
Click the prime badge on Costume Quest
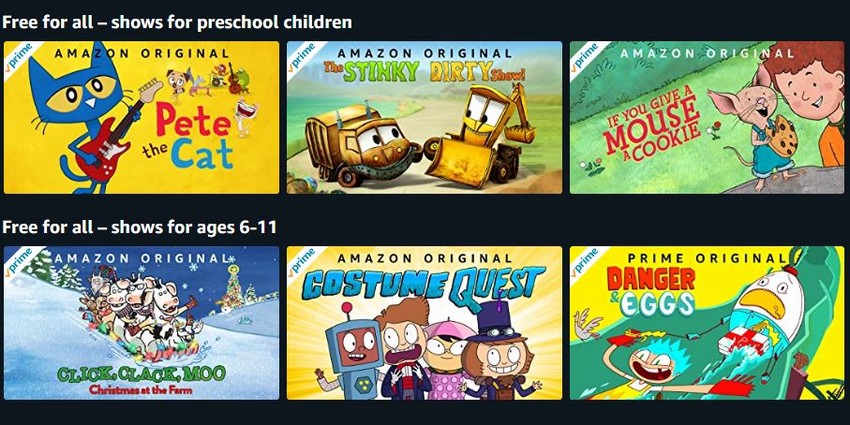pos(301,261)
